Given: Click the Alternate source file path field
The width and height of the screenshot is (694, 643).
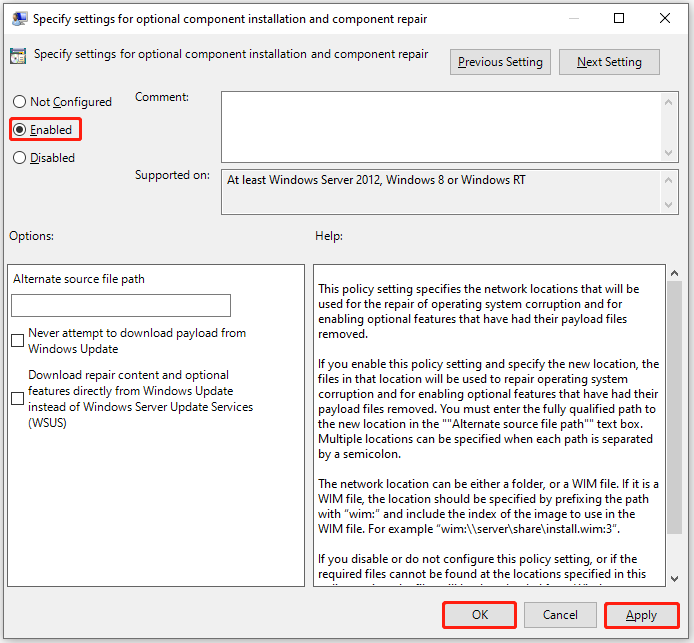Looking at the screenshot, I should (x=121, y=305).
